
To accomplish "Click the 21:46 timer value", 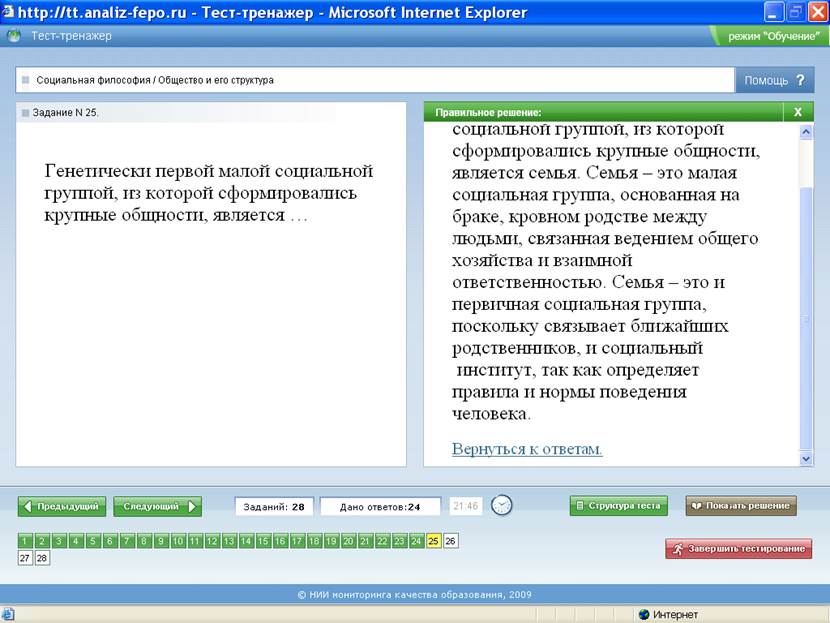I will (466, 506).
